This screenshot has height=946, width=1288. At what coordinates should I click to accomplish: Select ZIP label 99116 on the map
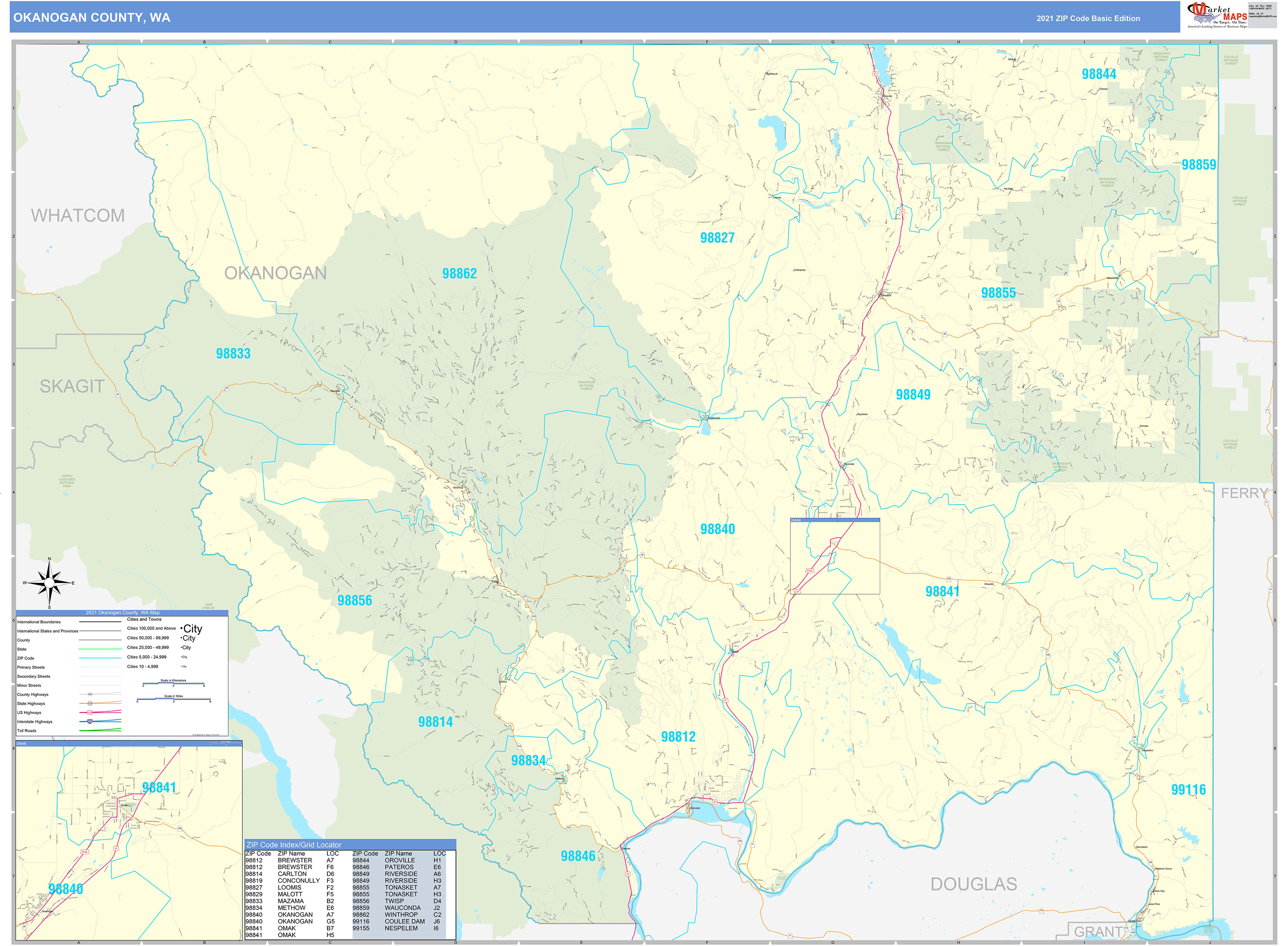coord(1188,790)
